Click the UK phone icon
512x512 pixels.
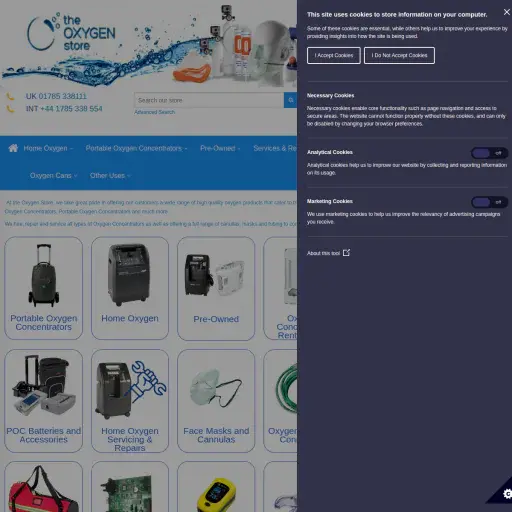click(x=10, y=96)
